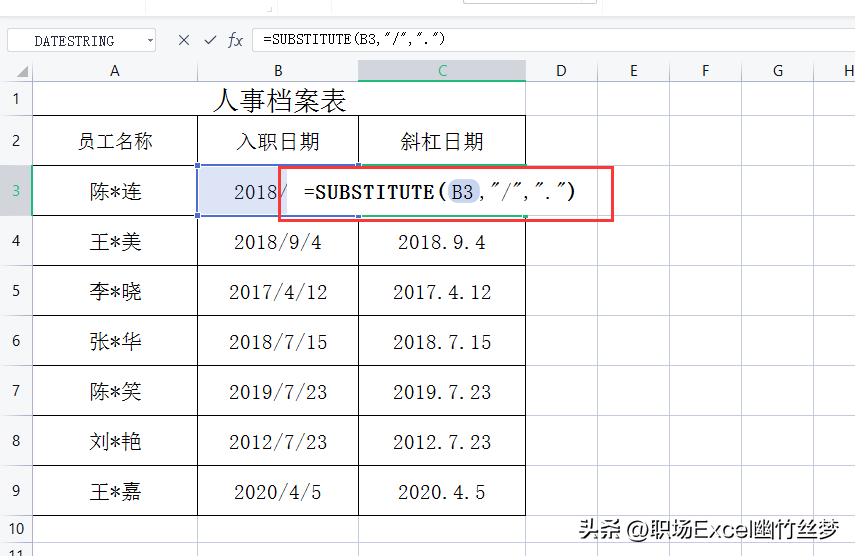
Task: Click the title cell 人事档案表
Action: (279, 100)
